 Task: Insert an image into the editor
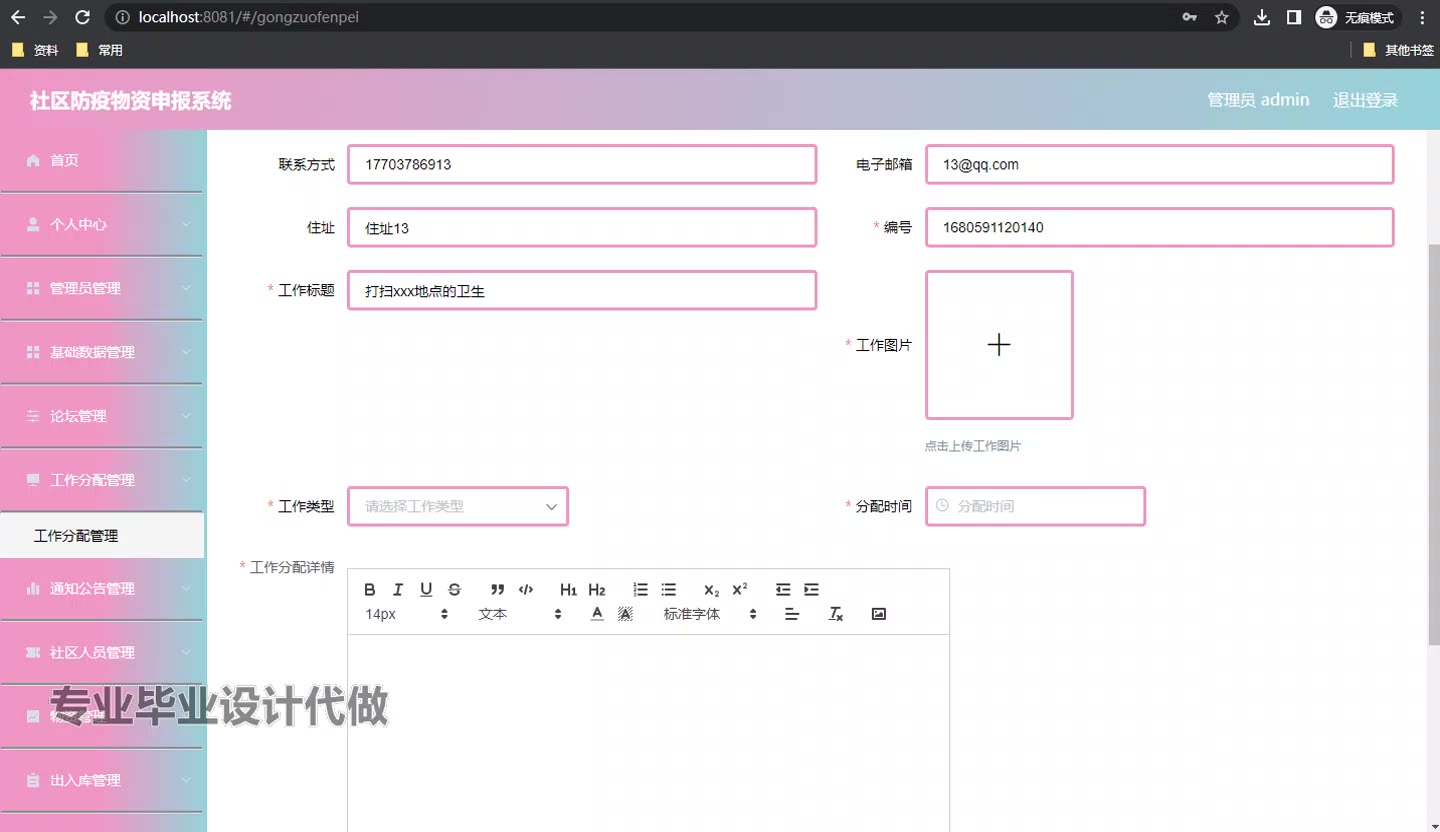(879, 614)
